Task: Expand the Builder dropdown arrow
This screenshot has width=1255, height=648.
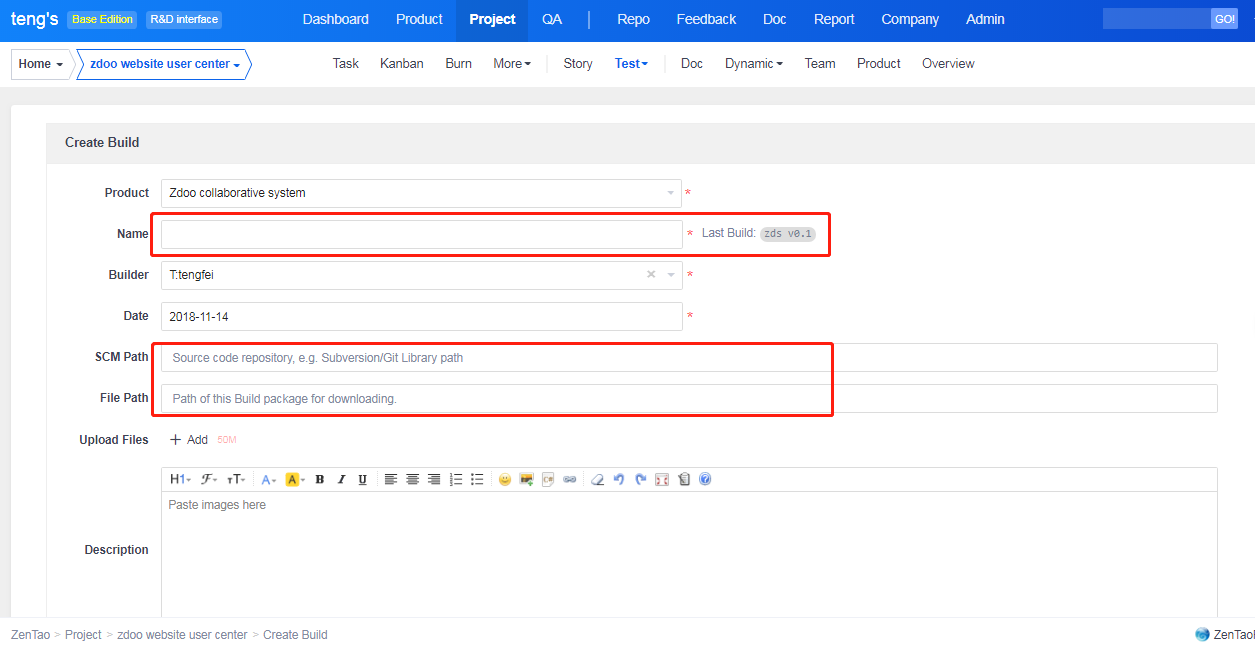Action: [x=671, y=275]
